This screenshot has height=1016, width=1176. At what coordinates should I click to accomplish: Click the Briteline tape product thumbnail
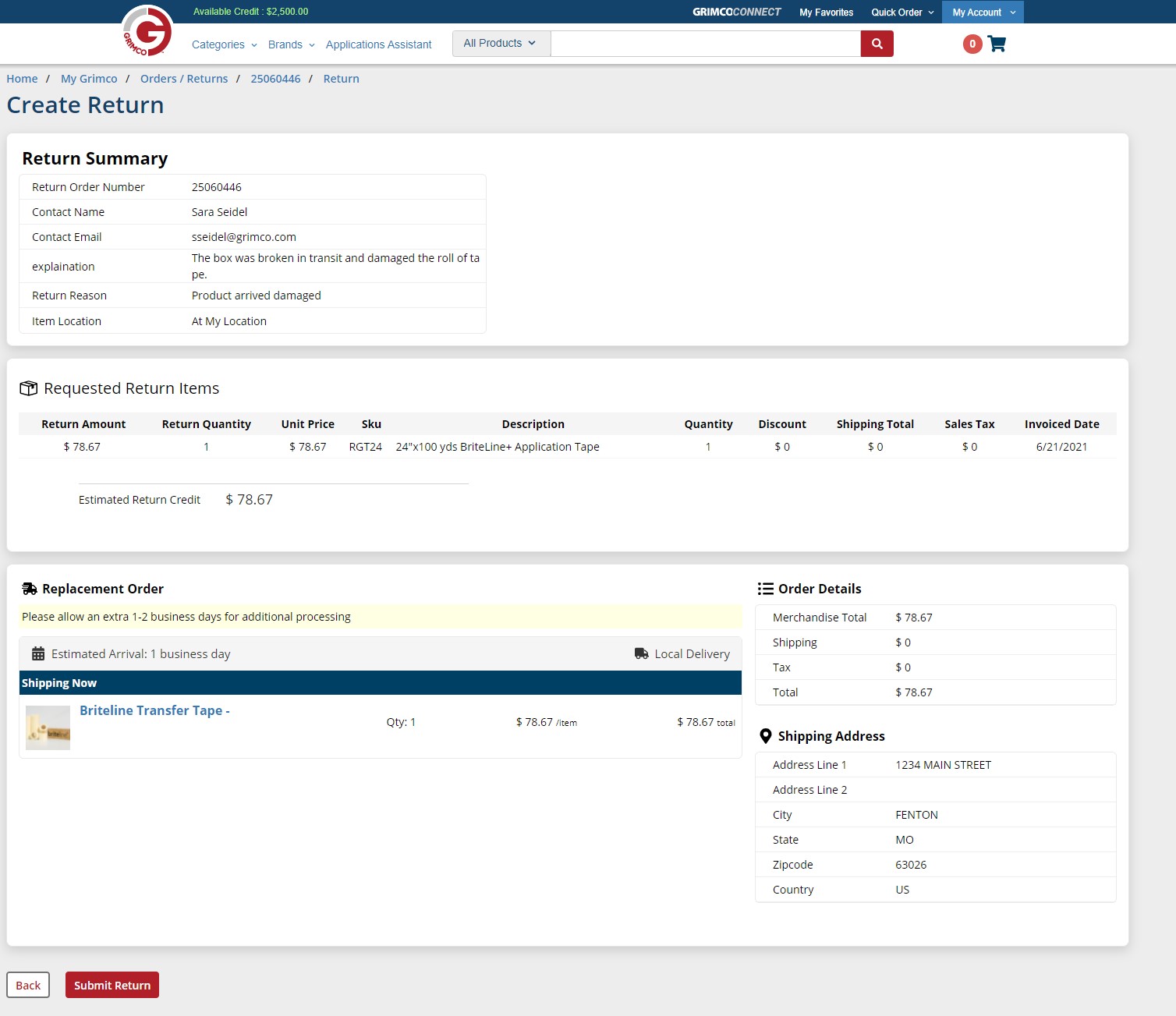click(48, 727)
